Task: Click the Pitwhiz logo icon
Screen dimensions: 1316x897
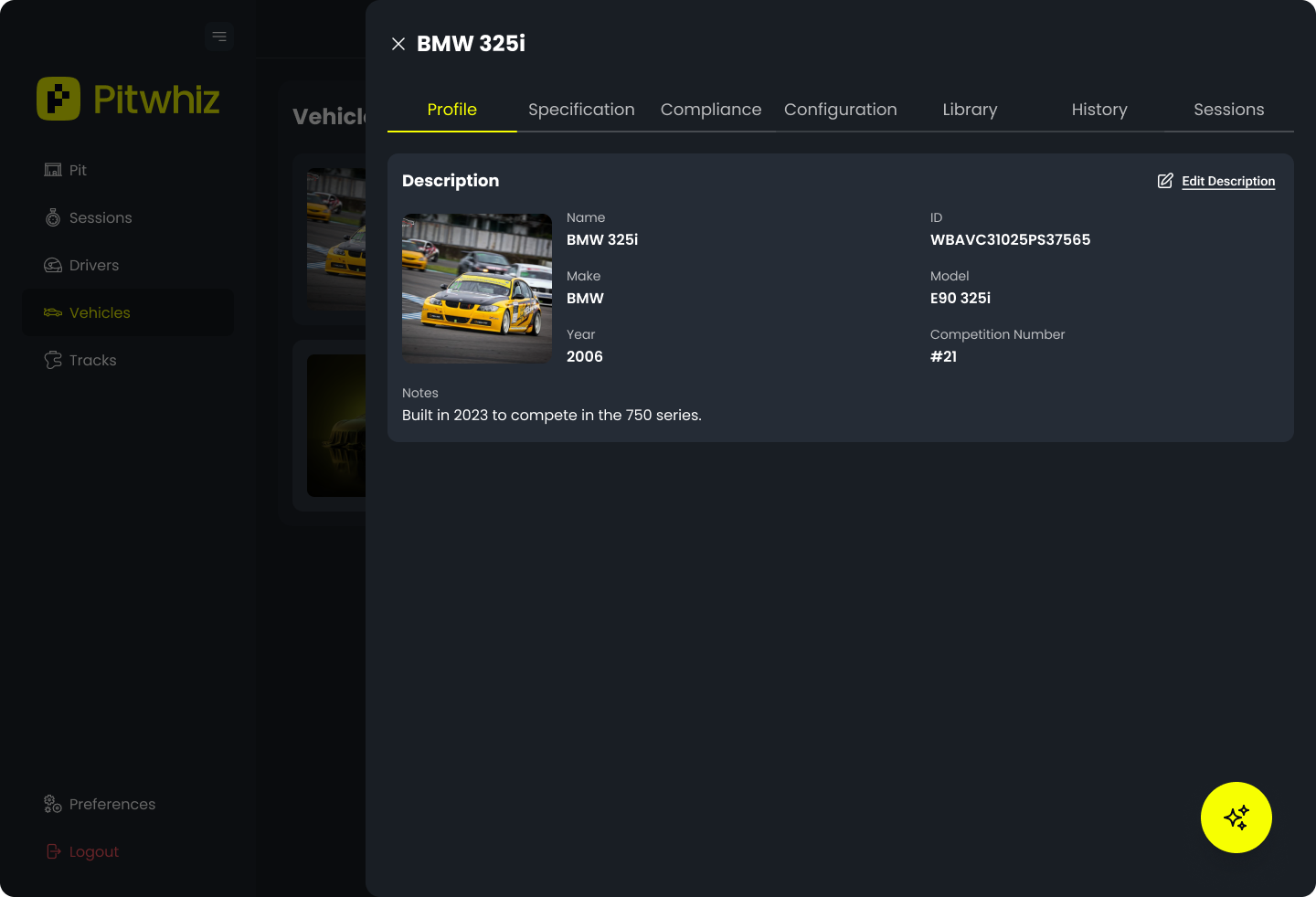Action: coord(58,99)
